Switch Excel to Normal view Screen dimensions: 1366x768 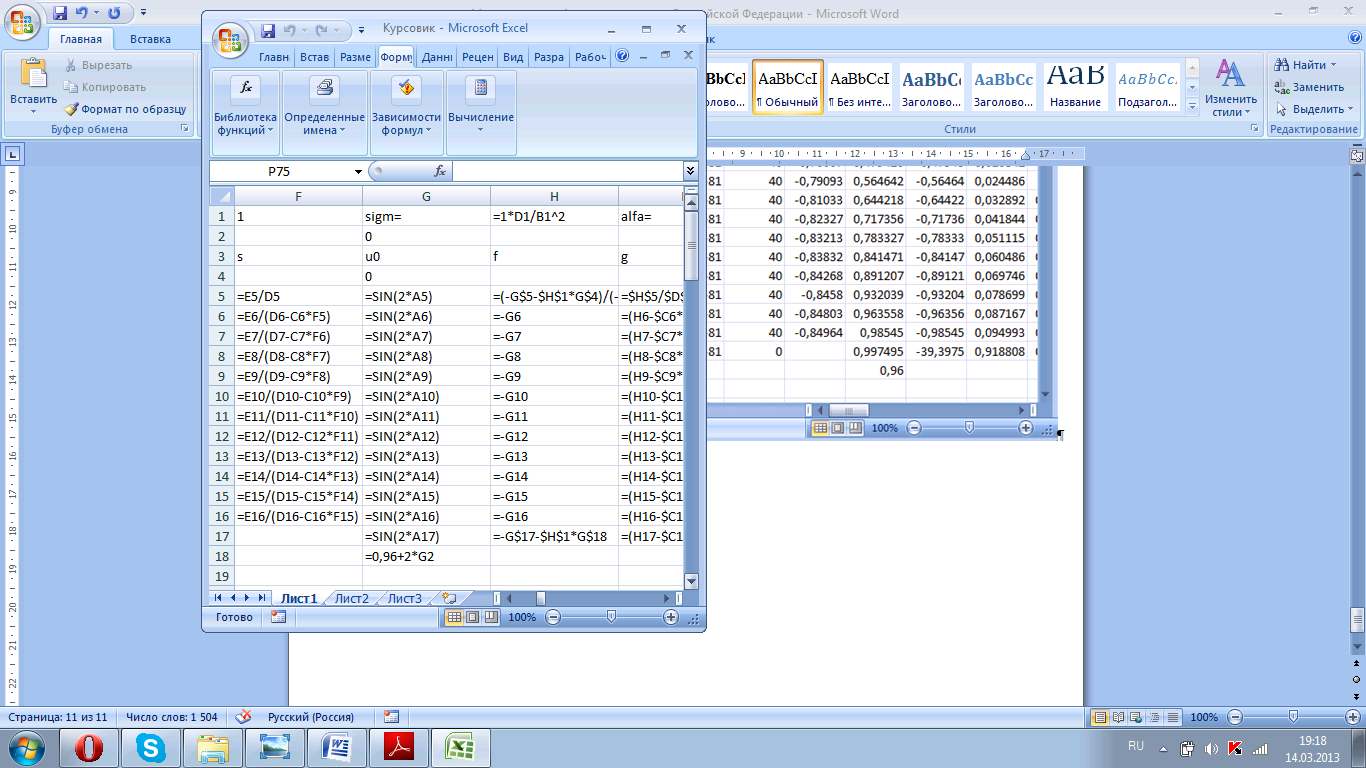(454, 617)
